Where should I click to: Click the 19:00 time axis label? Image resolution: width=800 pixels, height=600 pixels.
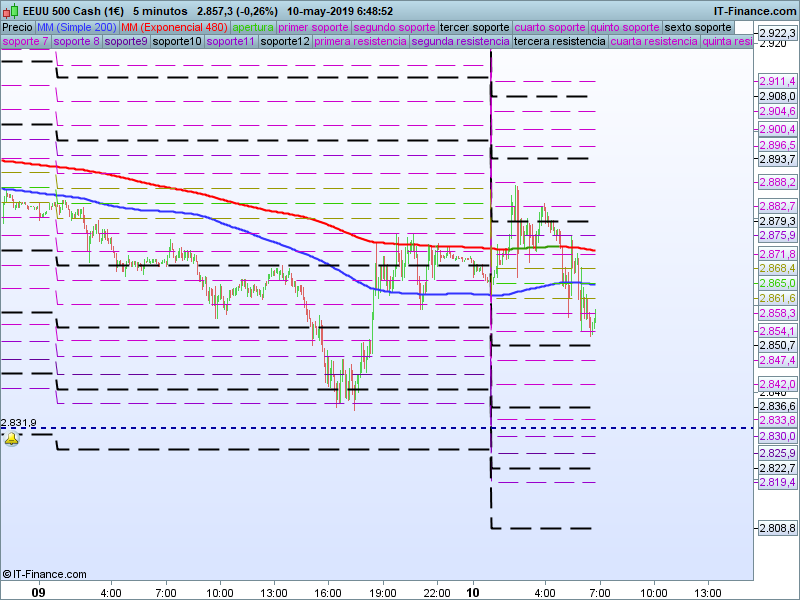coord(383,593)
